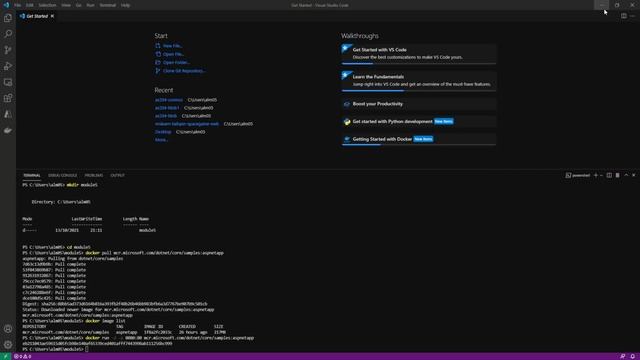Open the Run and Debug view
This screenshot has height=360, width=640.
8,66
